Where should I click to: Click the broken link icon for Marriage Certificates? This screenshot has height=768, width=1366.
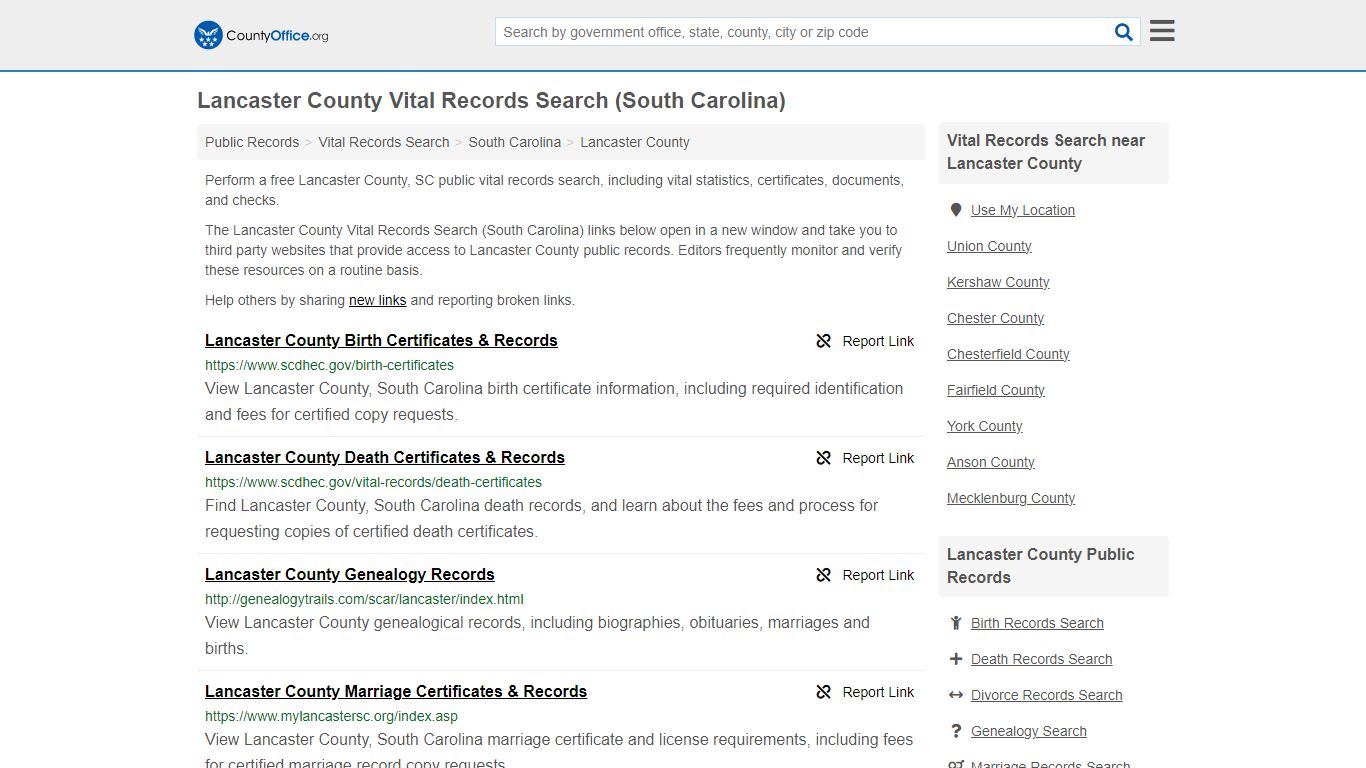coord(824,692)
